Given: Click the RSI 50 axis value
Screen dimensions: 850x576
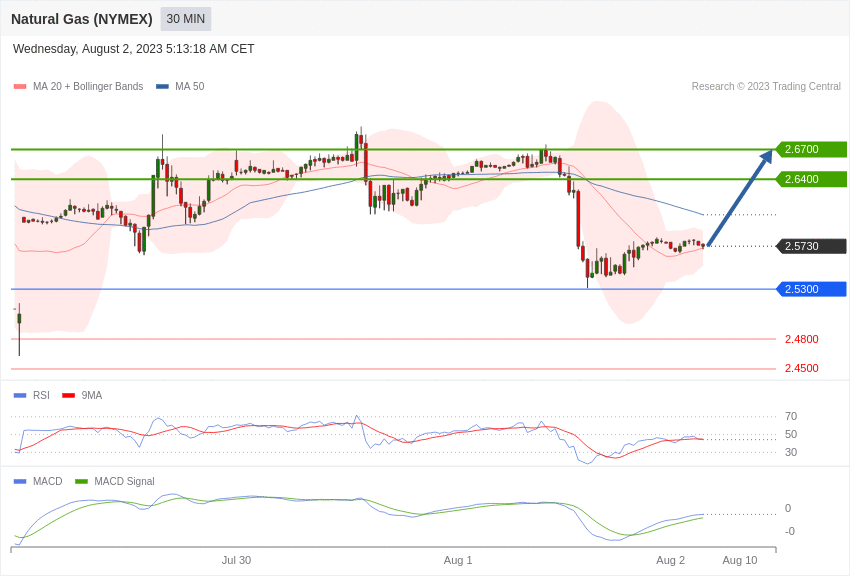Looking at the screenshot, I should (x=791, y=434).
